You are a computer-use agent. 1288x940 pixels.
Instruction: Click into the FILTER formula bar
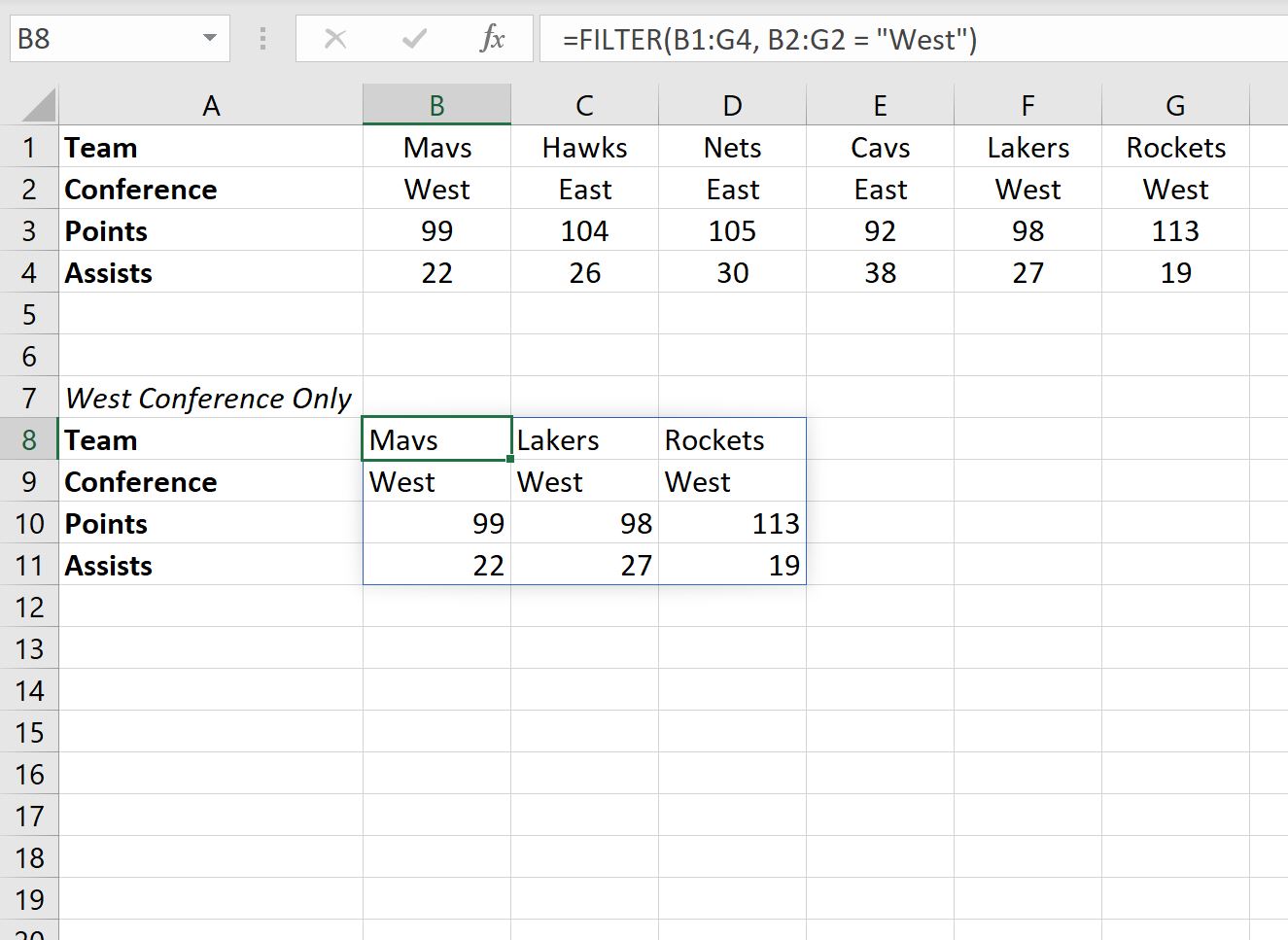(914, 39)
